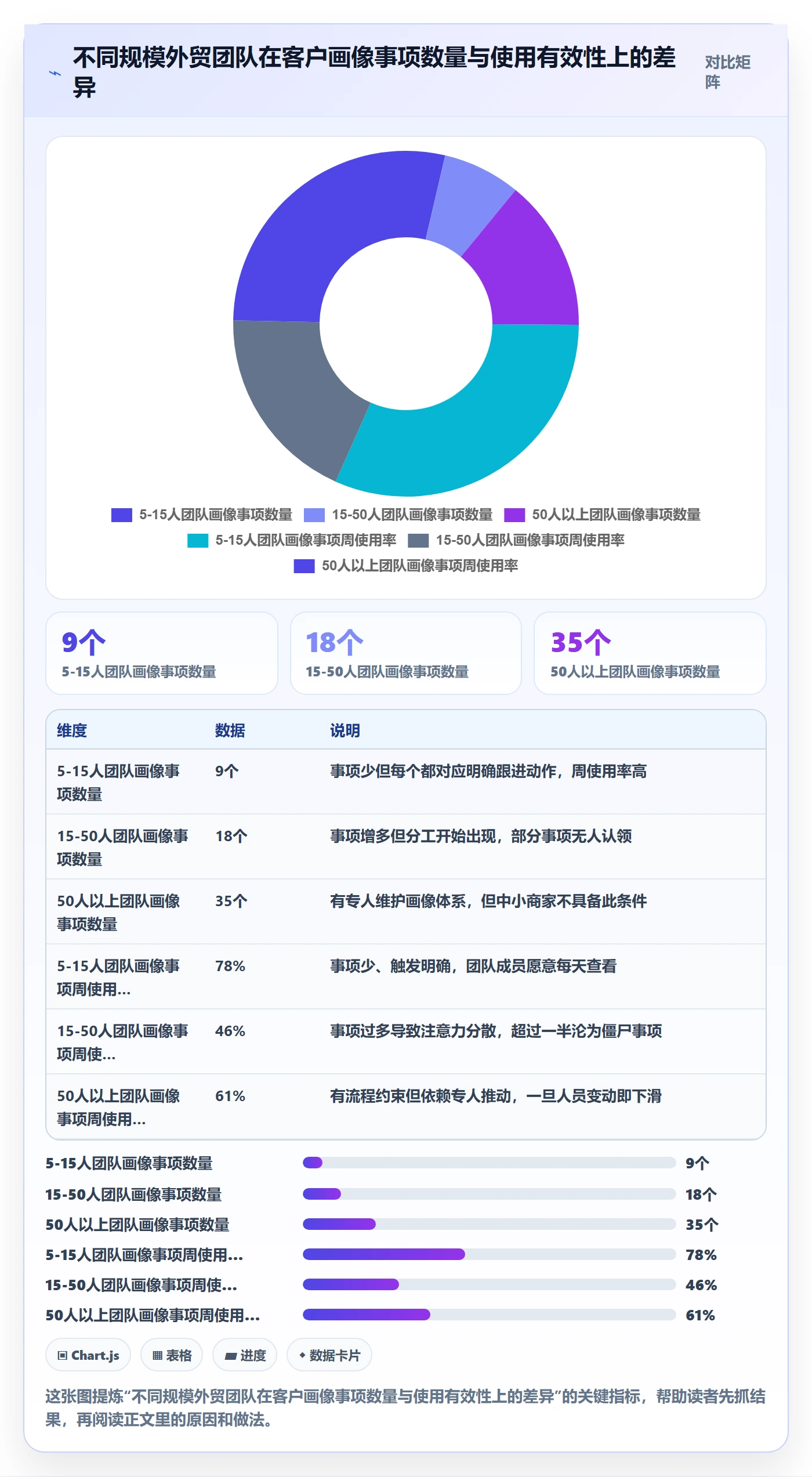Toggle the 5-15人团队画像事项数量 legend swatch

coord(122,515)
